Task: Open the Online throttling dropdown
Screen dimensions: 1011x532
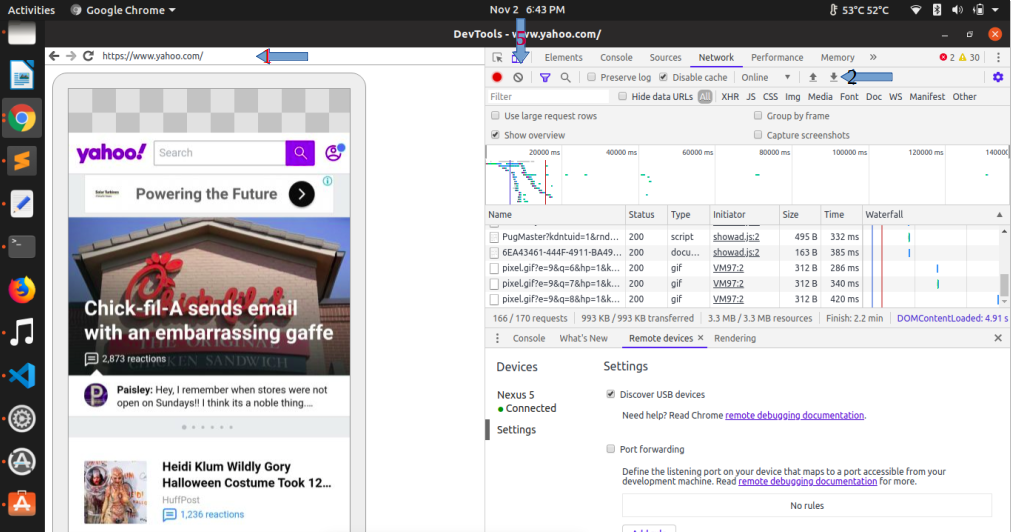Action: click(x=765, y=77)
